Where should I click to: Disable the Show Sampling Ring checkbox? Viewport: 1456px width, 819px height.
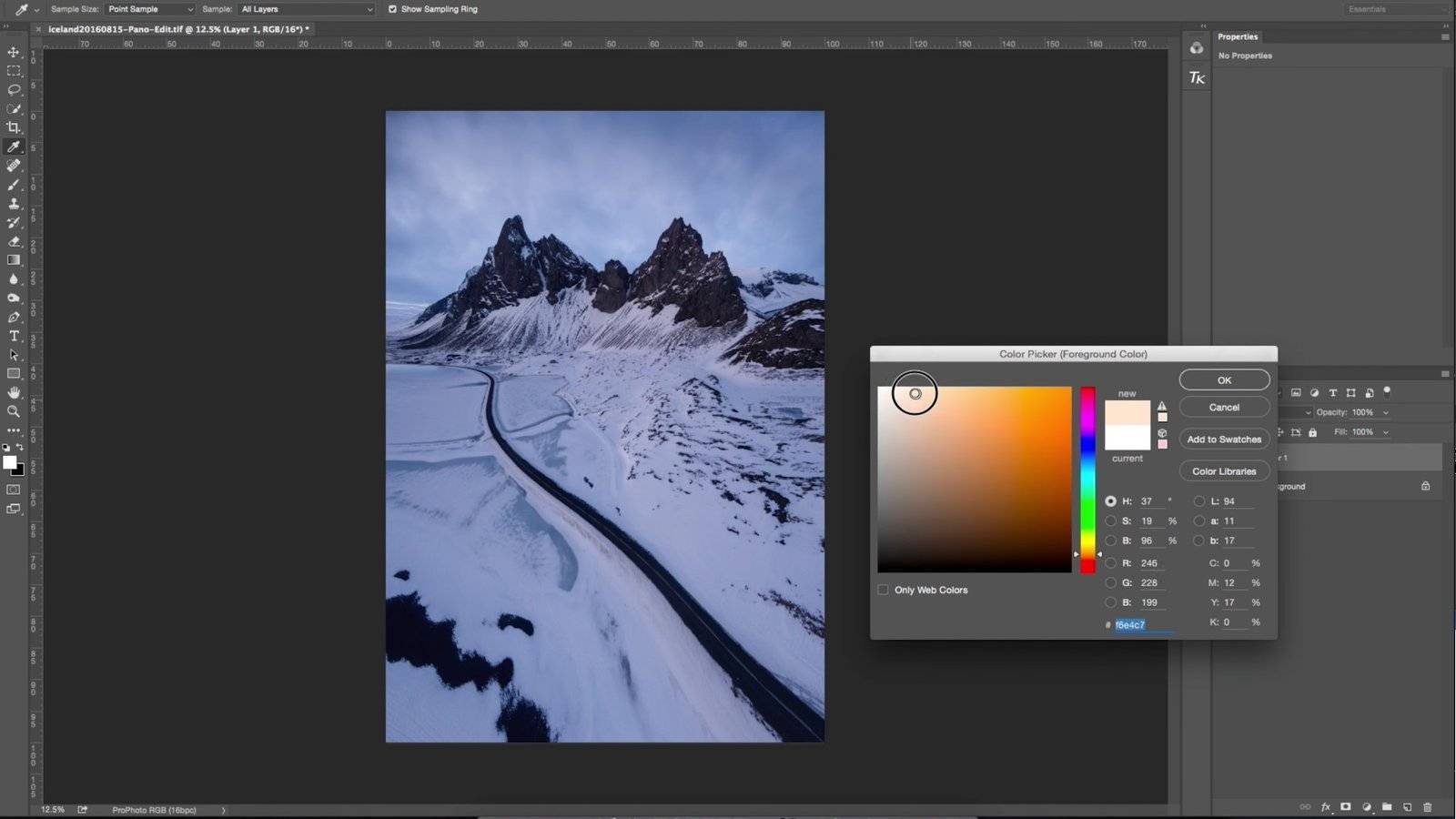point(392,9)
